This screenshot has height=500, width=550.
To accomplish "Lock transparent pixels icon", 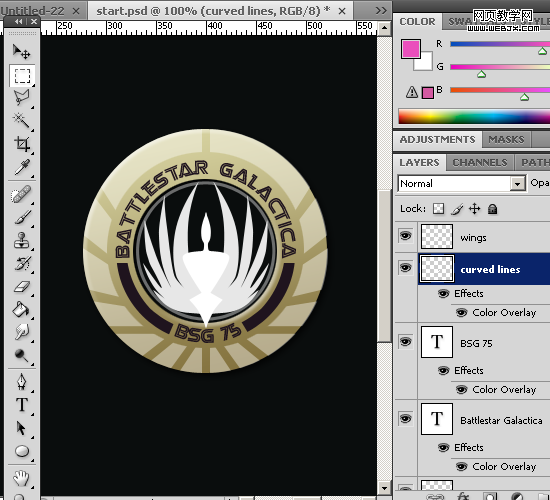I will pyautogui.click(x=438, y=209).
